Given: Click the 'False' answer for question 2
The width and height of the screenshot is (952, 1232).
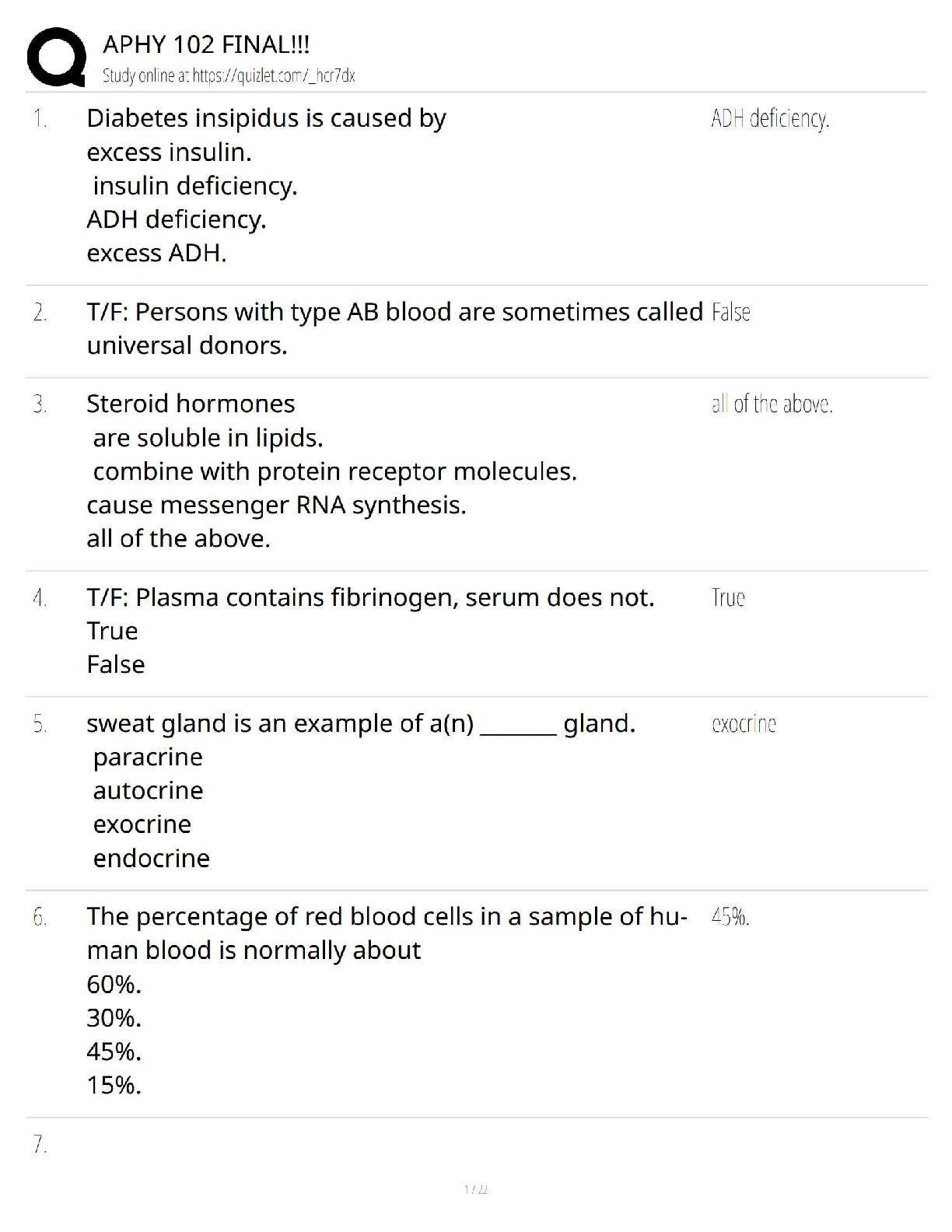Looking at the screenshot, I should tap(730, 313).
